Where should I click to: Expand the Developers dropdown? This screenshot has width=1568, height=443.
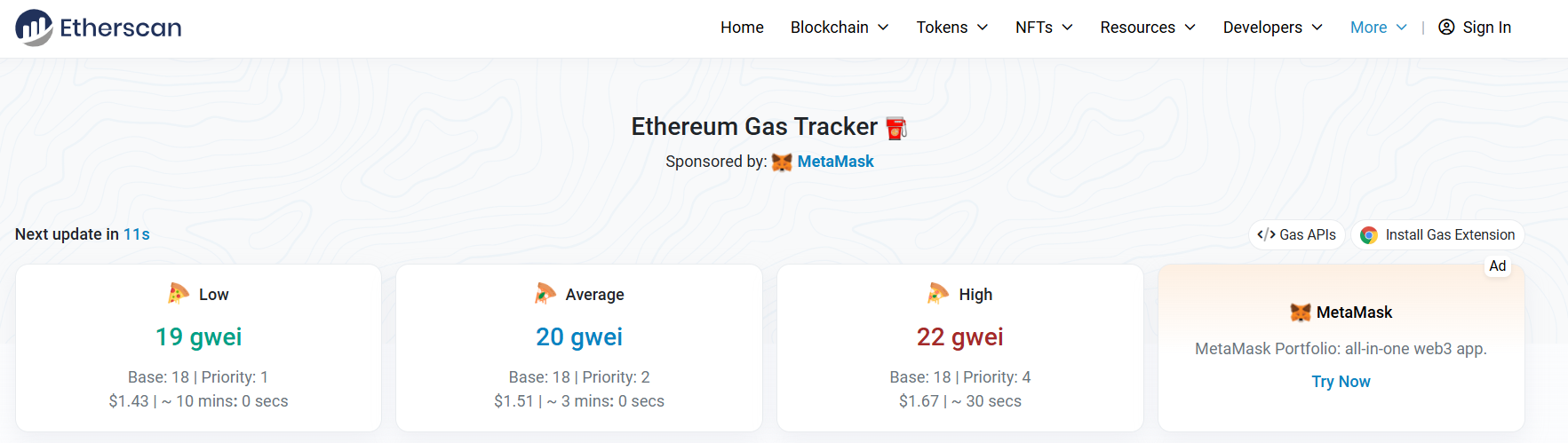tap(1272, 28)
